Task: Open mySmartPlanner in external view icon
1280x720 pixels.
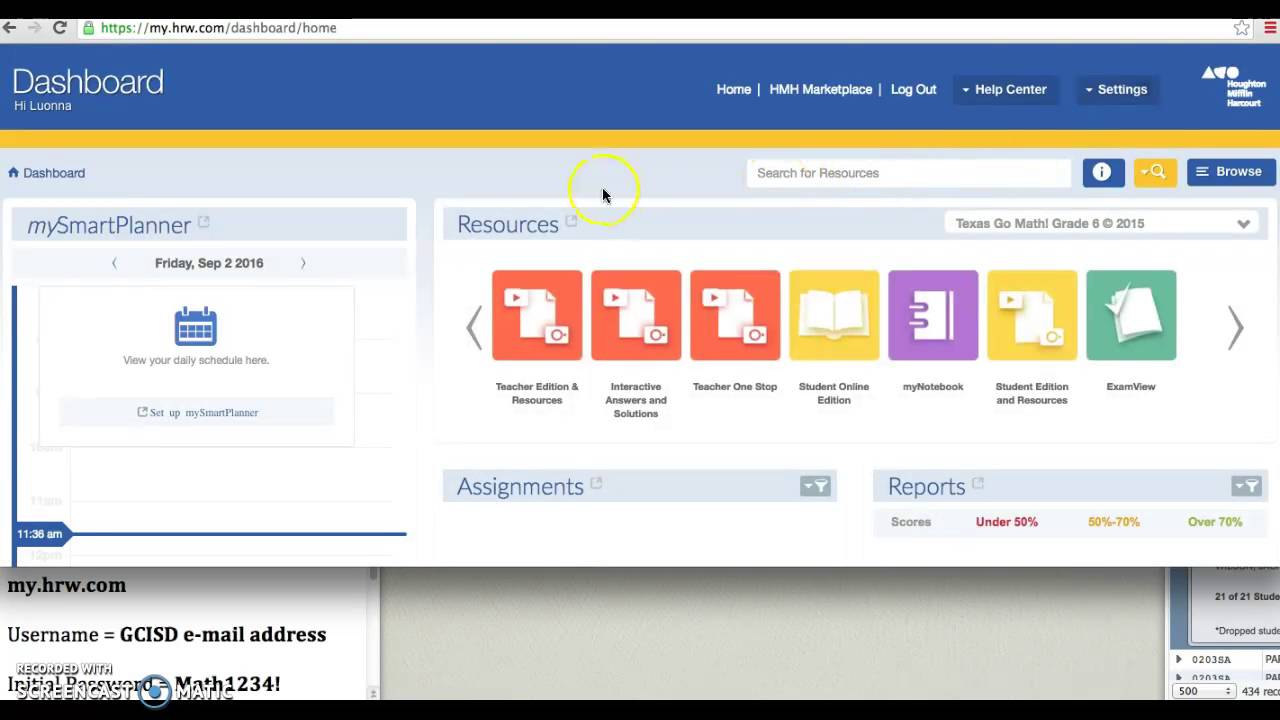Action: (203, 222)
